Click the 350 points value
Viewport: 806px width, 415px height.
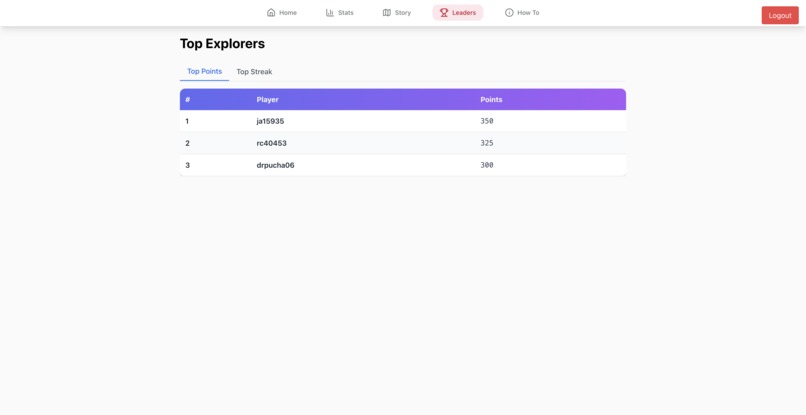point(487,121)
